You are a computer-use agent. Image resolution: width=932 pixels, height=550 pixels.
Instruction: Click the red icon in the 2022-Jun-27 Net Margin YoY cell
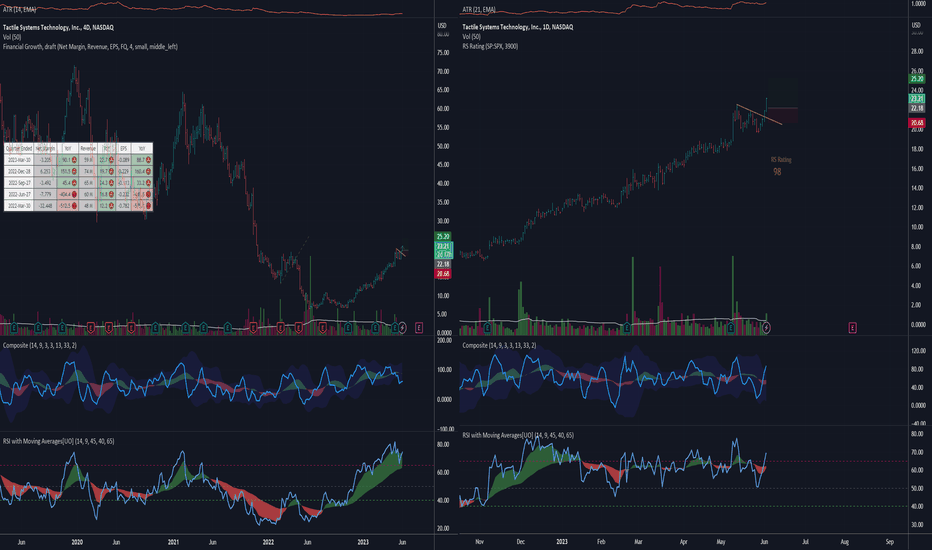[74, 194]
